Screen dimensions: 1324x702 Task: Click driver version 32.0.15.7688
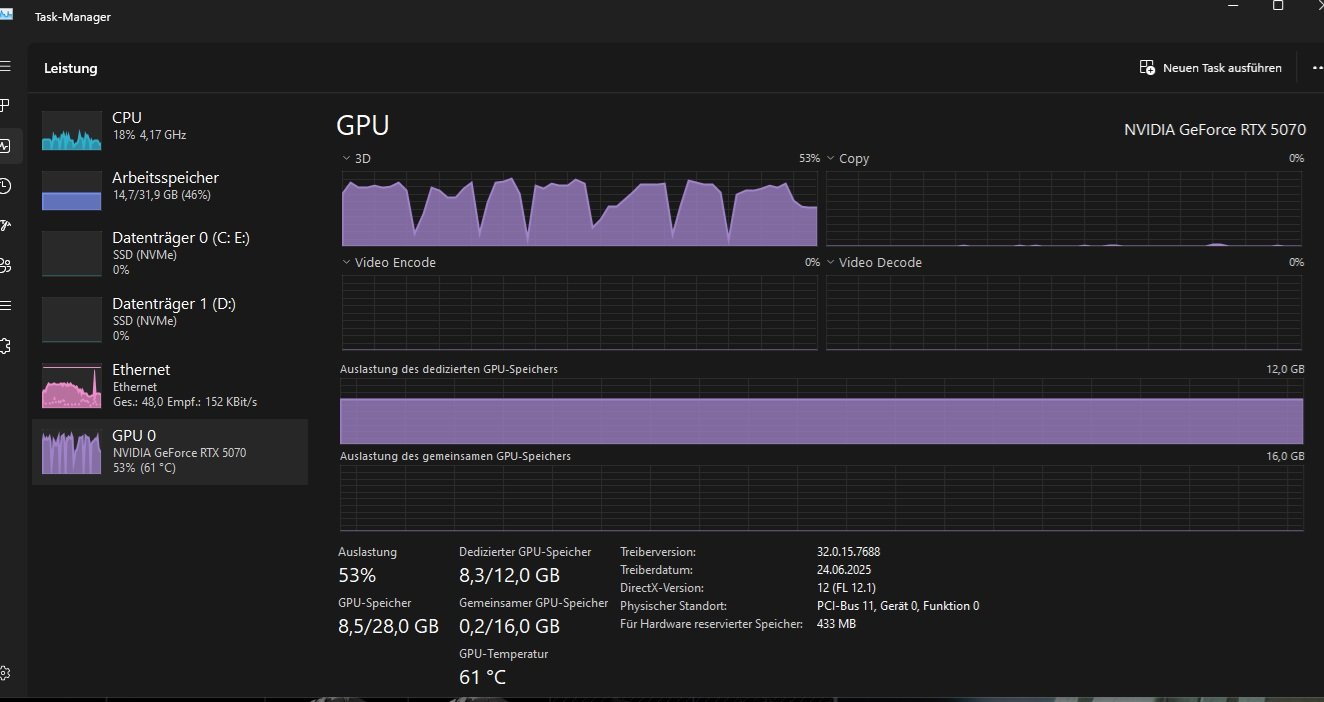tap(848, 552)
